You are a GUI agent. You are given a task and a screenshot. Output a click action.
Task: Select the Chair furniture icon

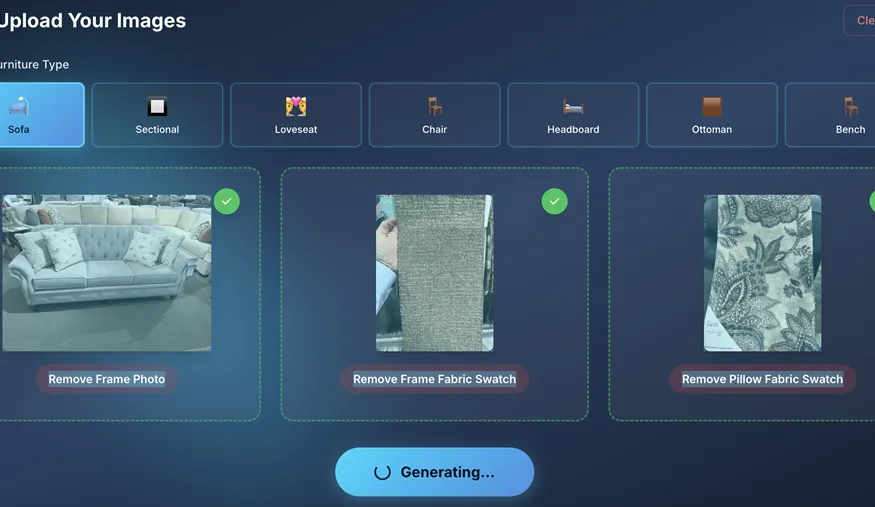(x=434, y=106)
